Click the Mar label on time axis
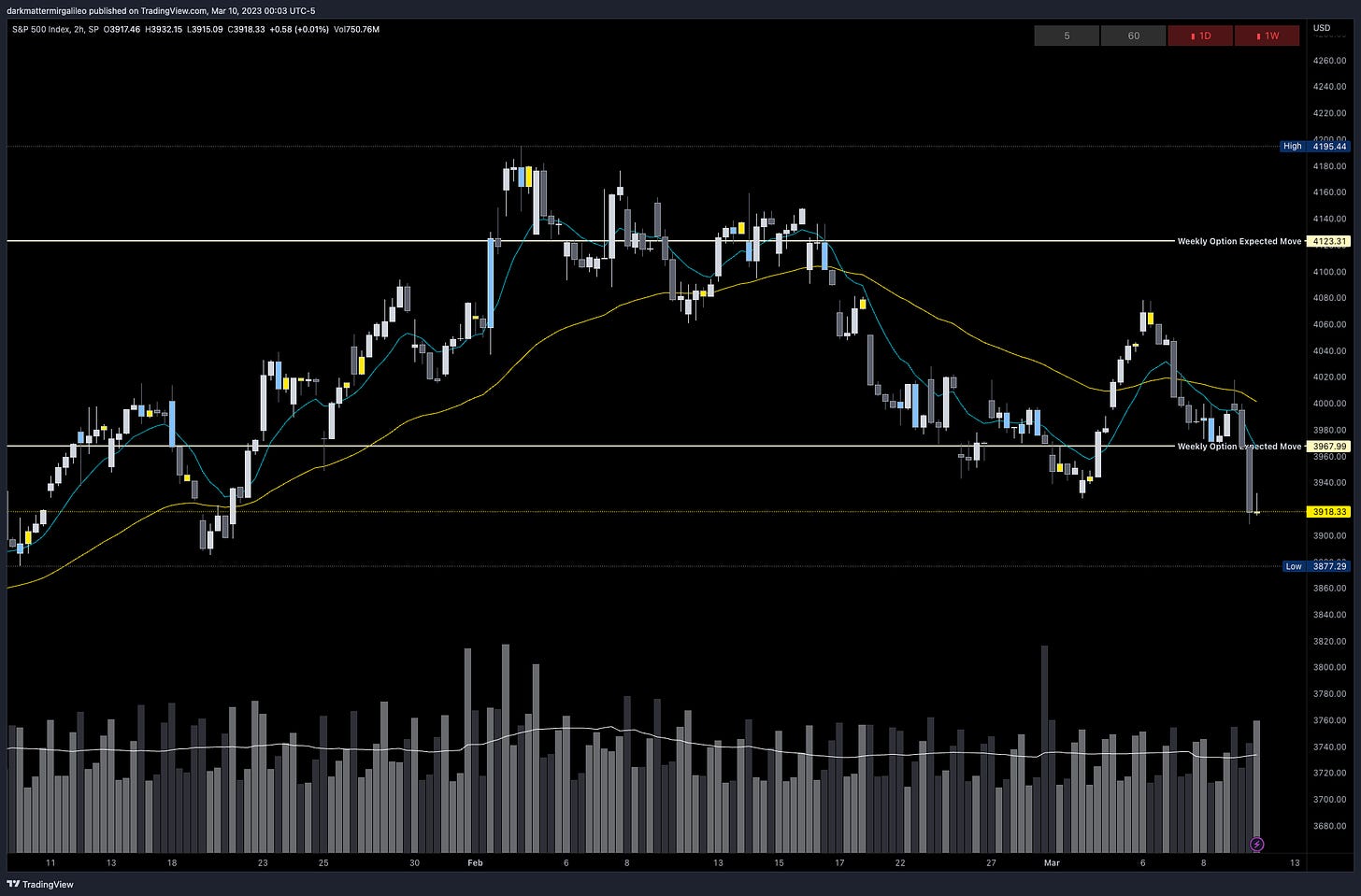The height and width of the screenshot is (896, 1361). coord(1052,862)
